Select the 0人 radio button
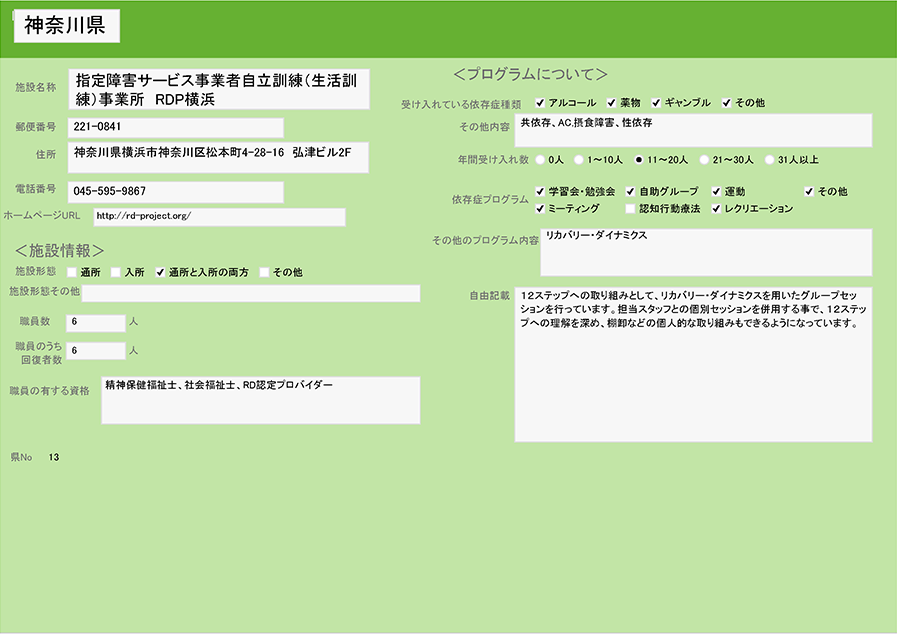 [541, 159]
